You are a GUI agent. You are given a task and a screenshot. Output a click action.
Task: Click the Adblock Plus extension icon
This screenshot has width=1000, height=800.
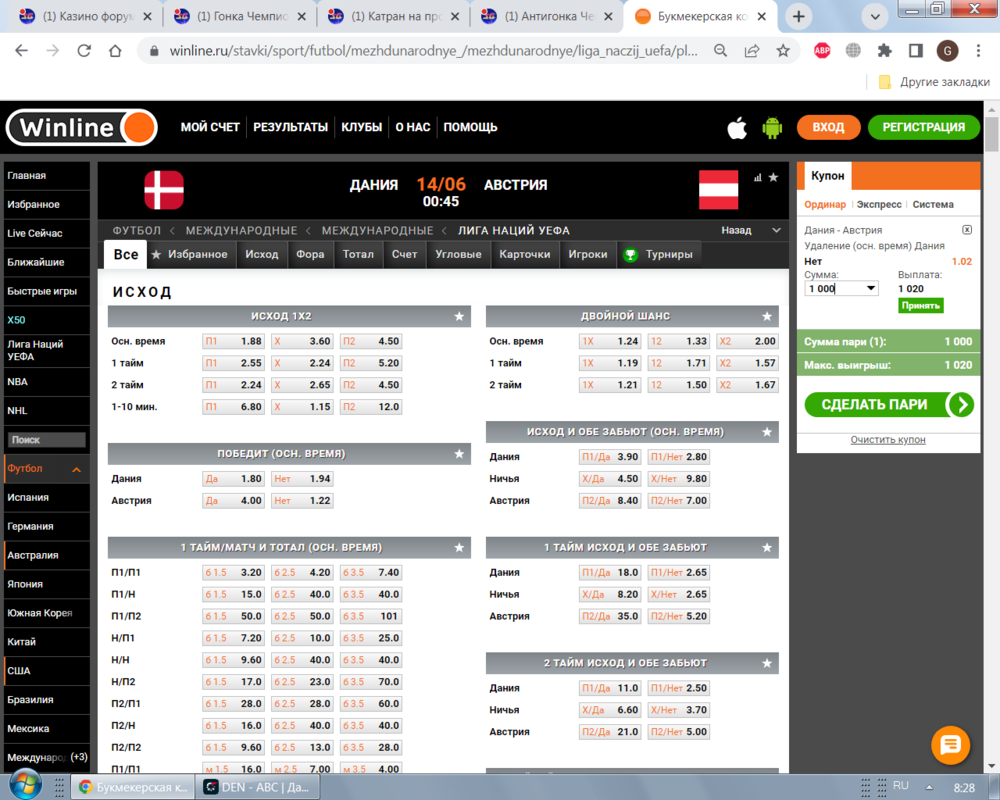click(x=822, y=50)
